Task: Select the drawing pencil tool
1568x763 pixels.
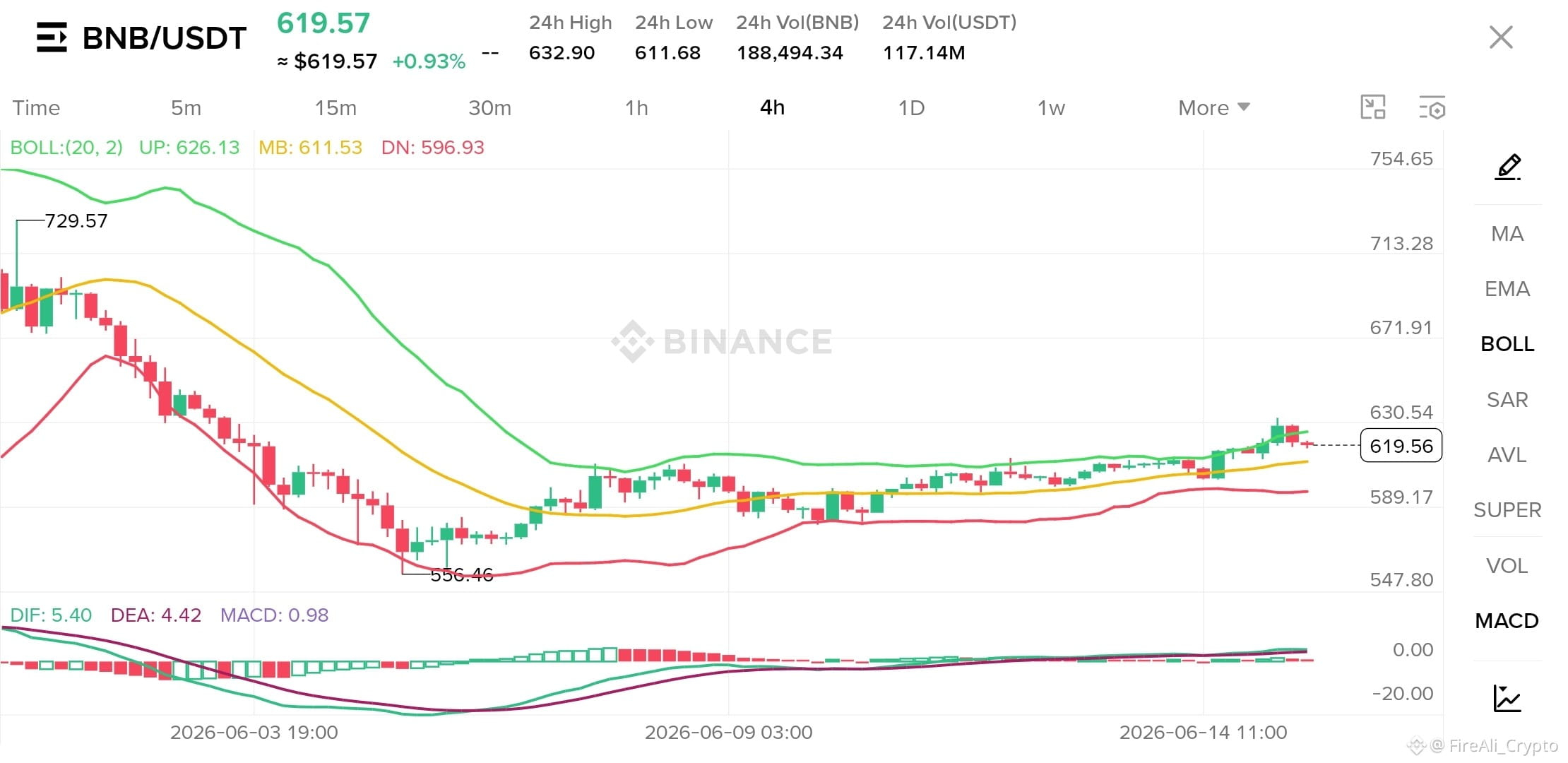Action: pyautogui.click(x=1507, y=167)
